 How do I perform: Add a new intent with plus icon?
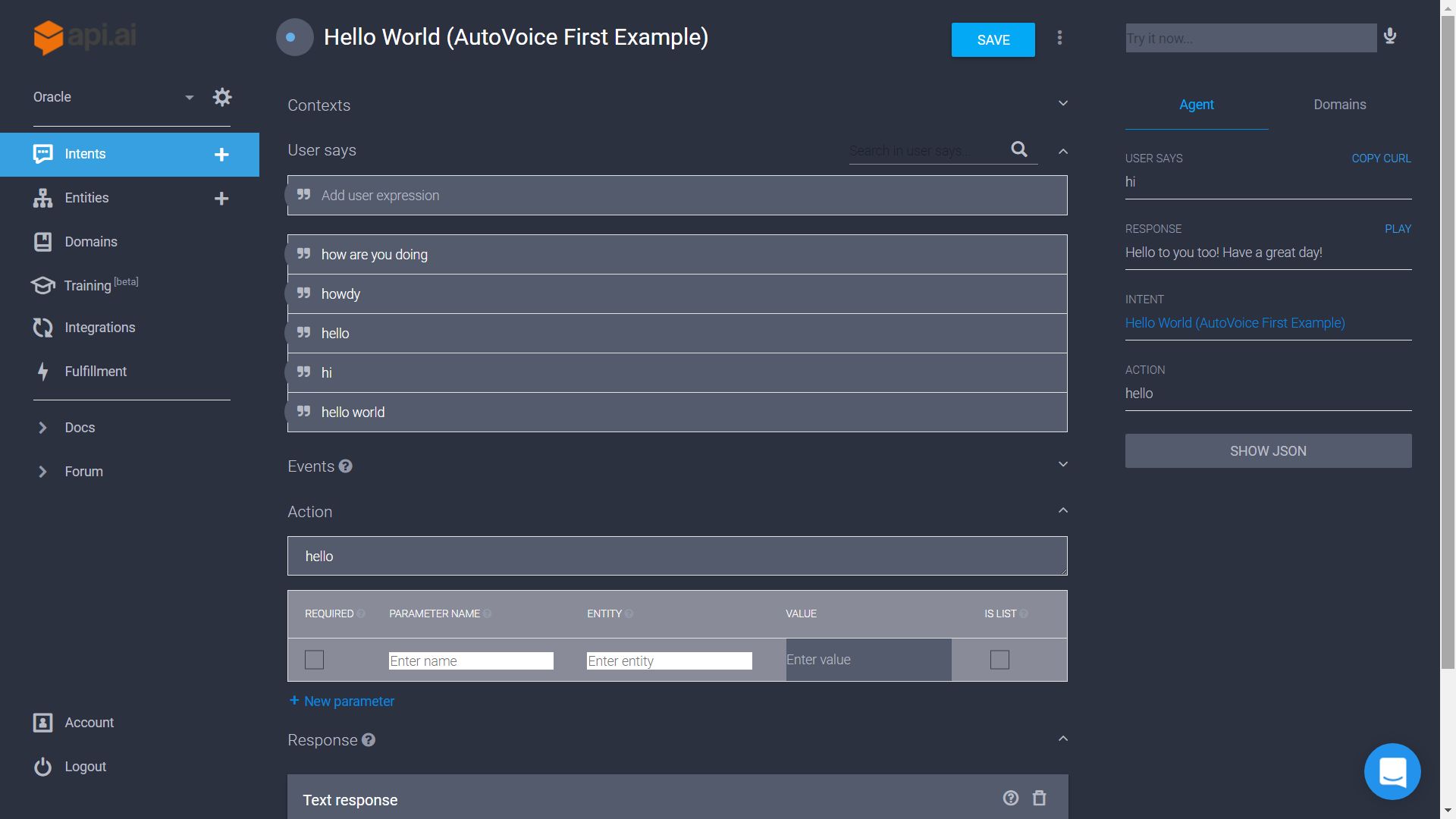click(221, 155)
